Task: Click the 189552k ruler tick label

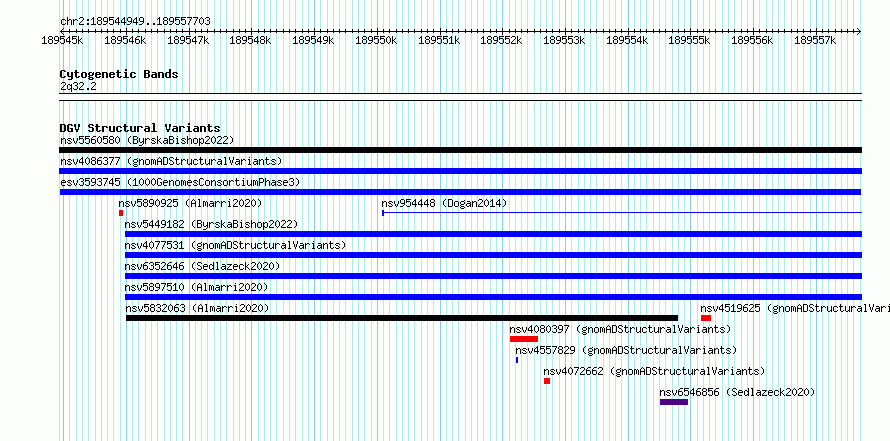Action: pos(502,40)
